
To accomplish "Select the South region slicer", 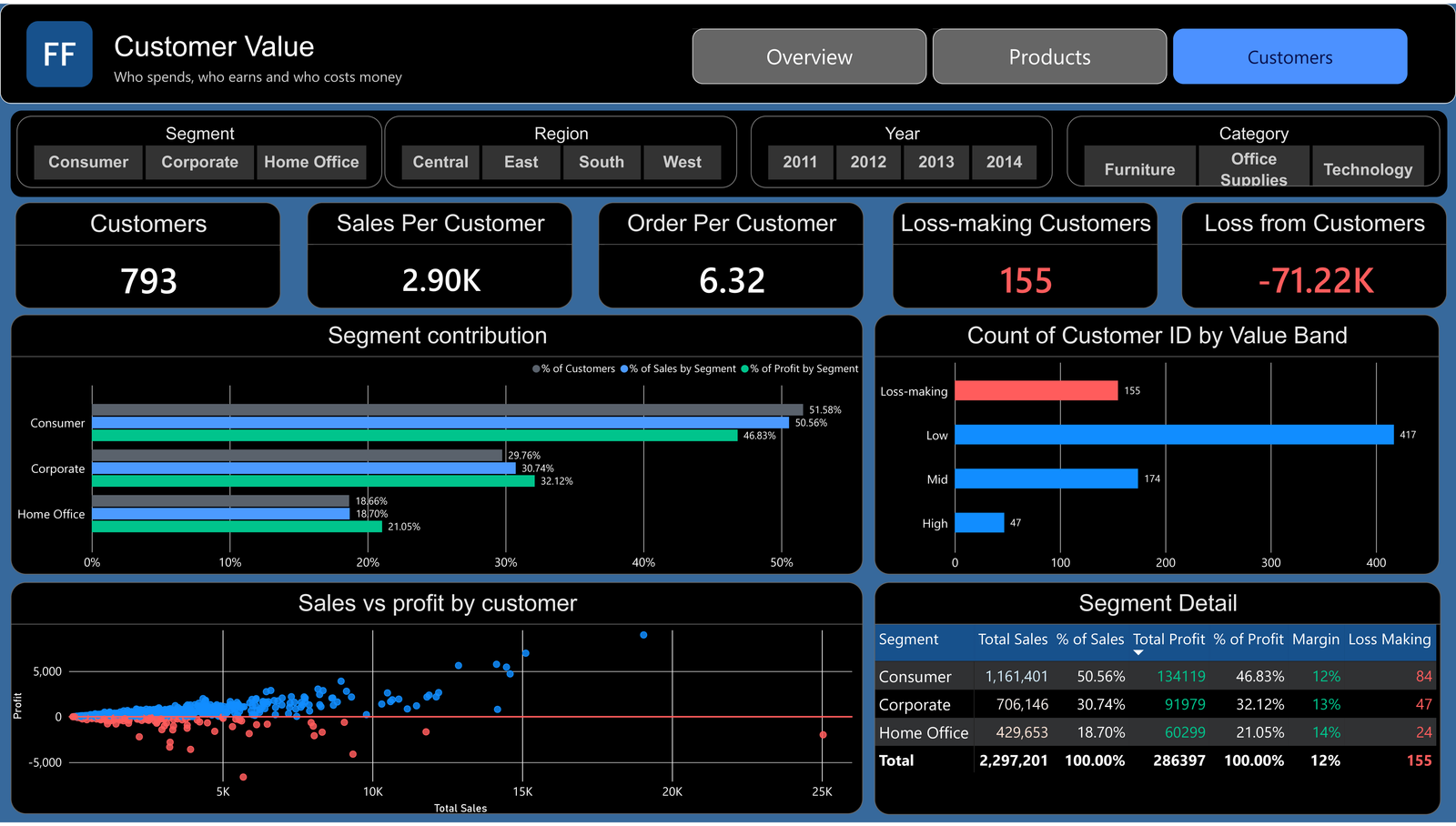I will [x=602, y=162].
